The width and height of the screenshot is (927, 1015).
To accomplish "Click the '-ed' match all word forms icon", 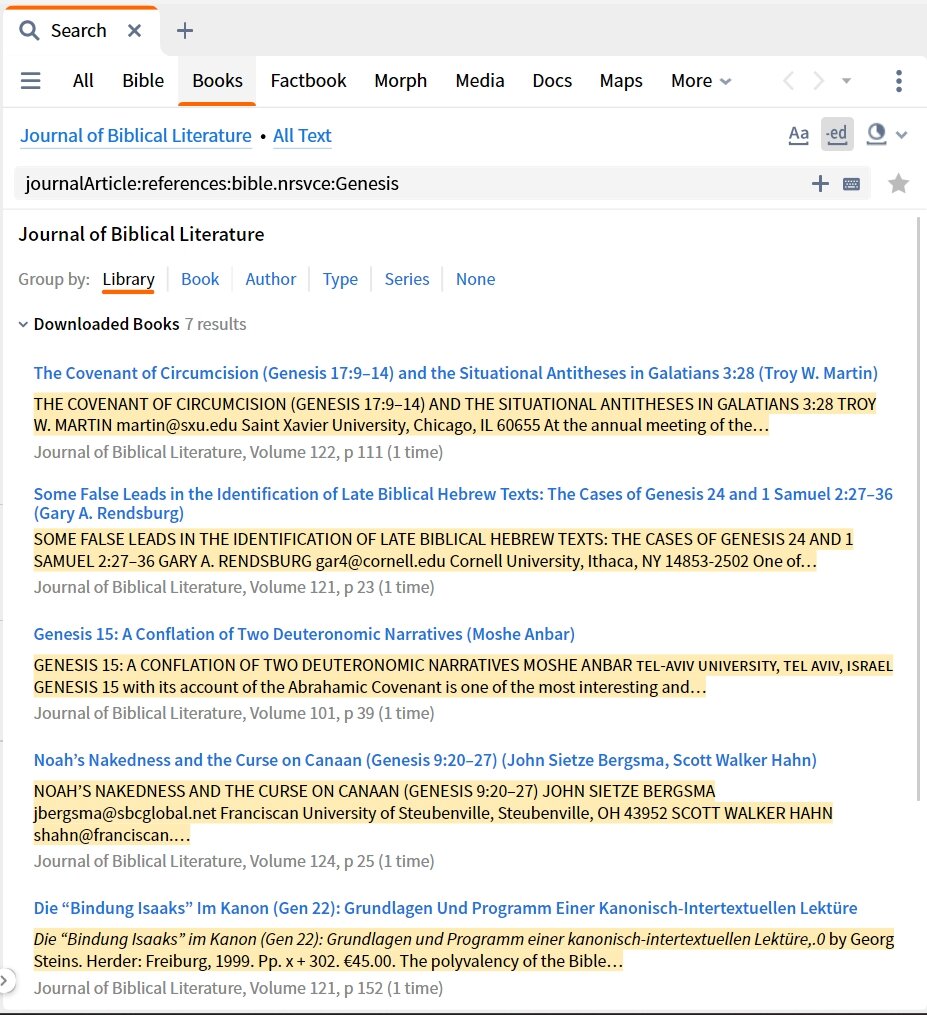I will pyautogui.click(x=837, y=133).
